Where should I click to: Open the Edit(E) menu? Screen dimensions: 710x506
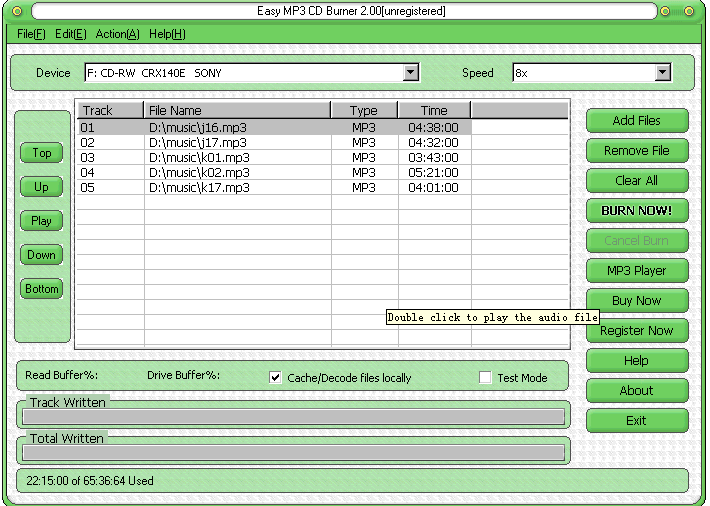point(71,34)
